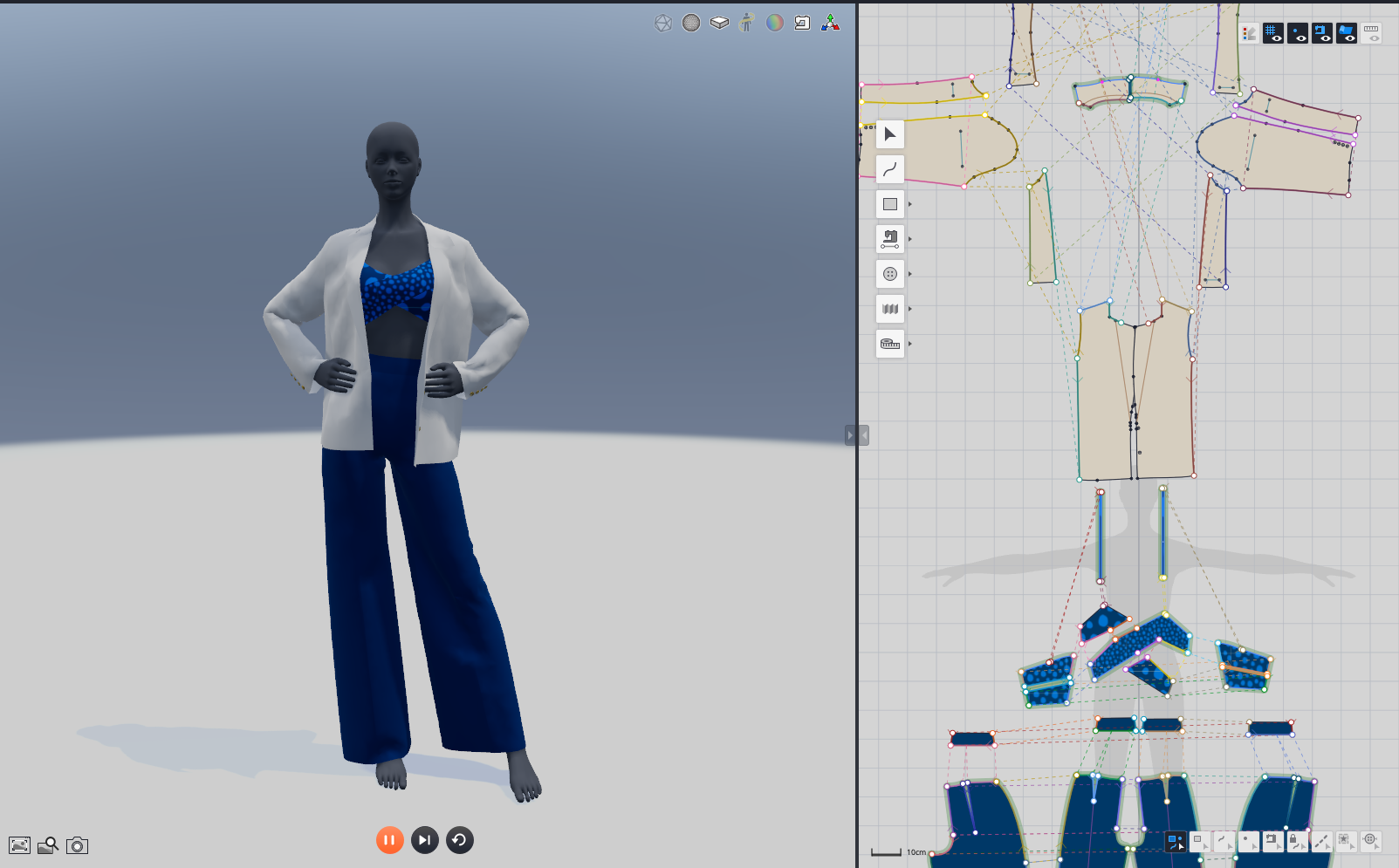Screen dimensions: 1399x868
Task: Take a snapshot with camera icon
Action: point(77,845)
